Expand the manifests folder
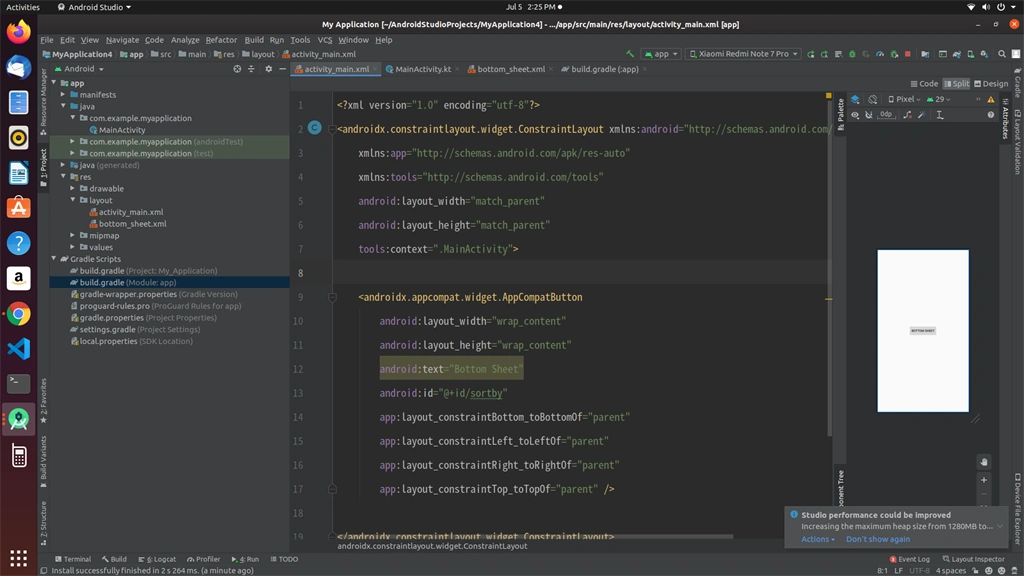Image resolution: width=1024 pixels, height=576 pixels. (x=63, y=95)
